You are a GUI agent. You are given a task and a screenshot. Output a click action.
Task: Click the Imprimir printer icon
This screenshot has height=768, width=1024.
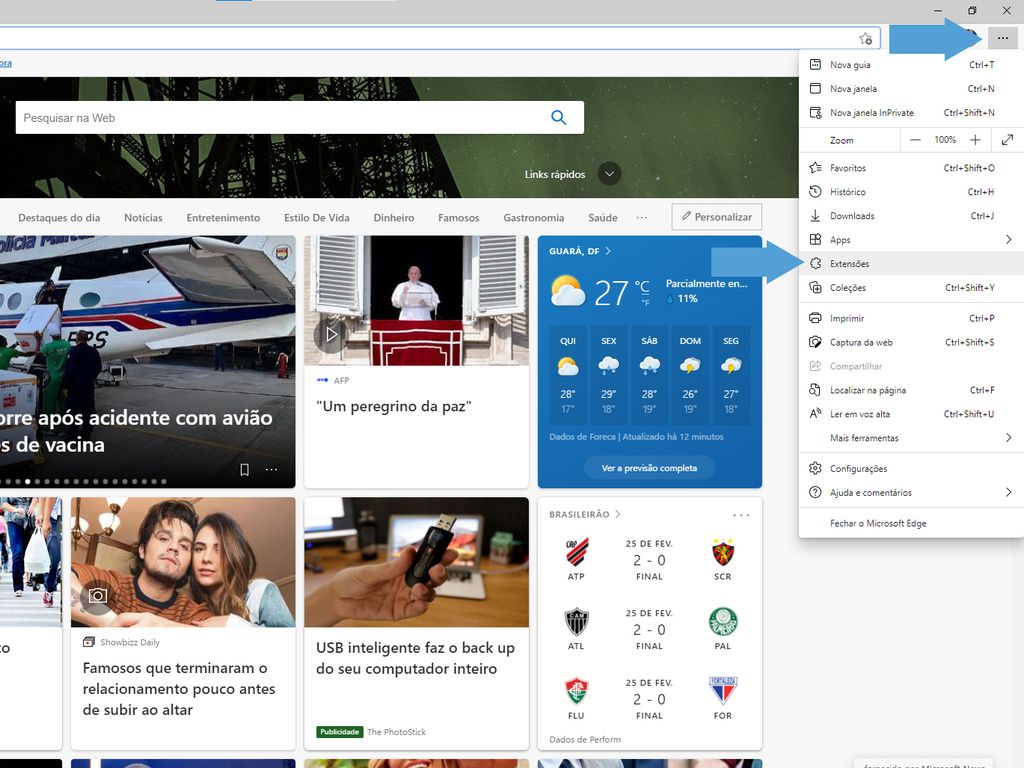point(815,318)
